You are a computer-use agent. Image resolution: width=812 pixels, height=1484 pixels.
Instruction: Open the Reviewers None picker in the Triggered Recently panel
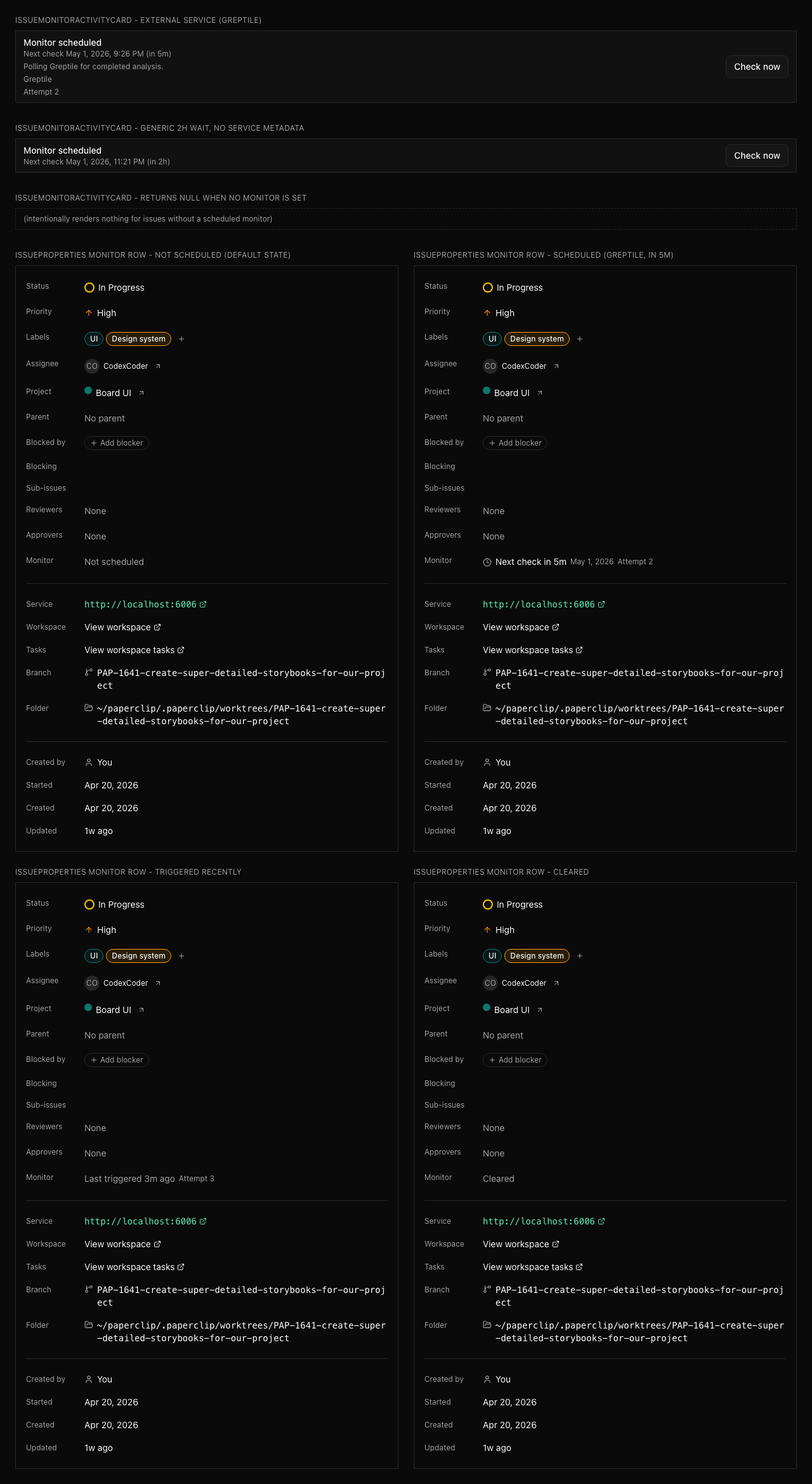click(95, 1128)
